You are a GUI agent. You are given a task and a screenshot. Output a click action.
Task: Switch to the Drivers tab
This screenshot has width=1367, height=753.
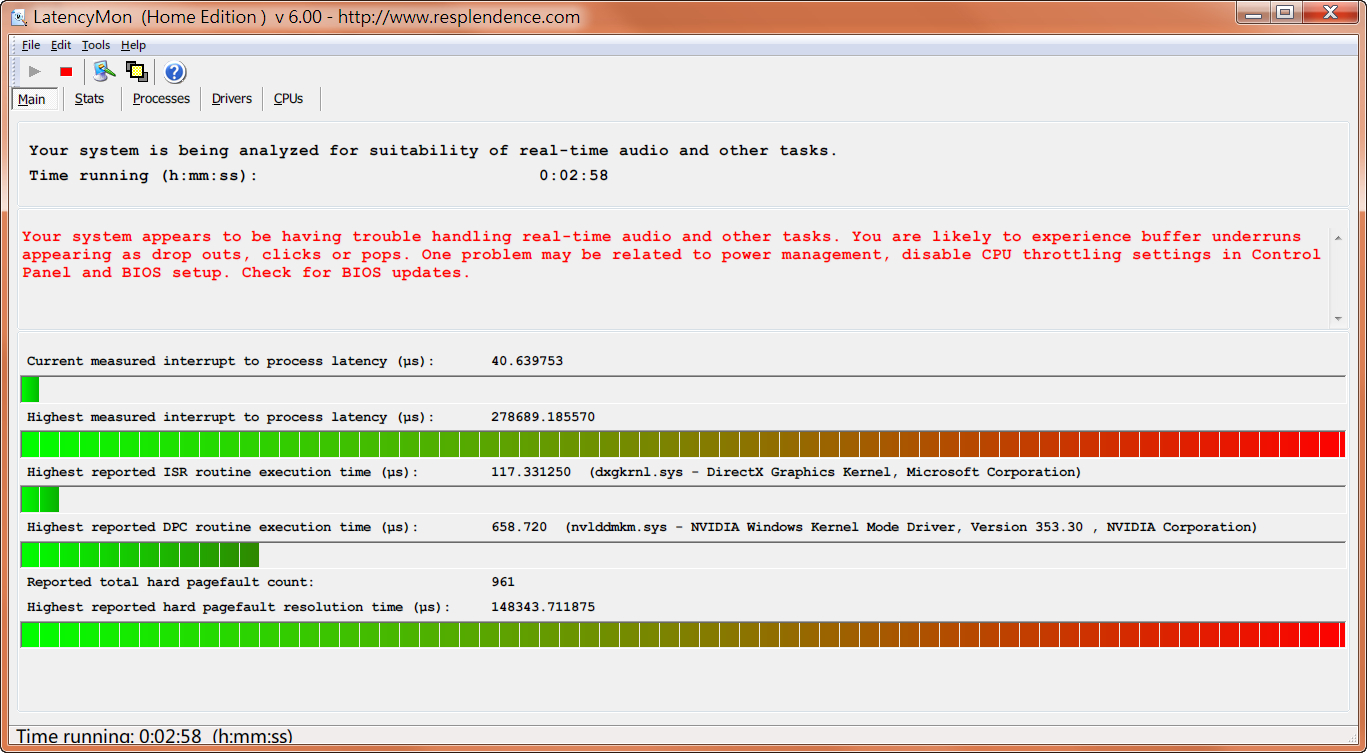[231, 99]
